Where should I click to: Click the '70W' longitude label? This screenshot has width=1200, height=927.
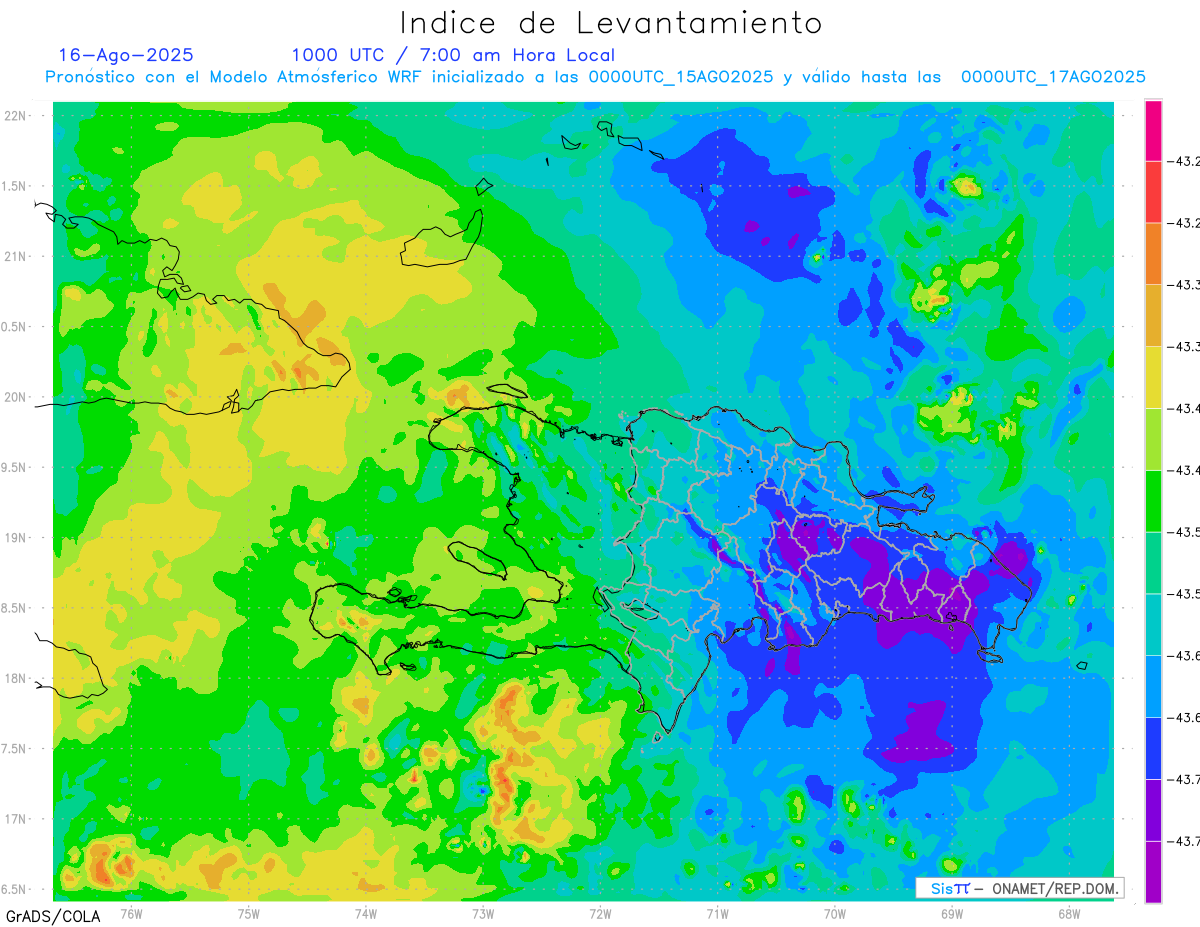click(835, 913)
